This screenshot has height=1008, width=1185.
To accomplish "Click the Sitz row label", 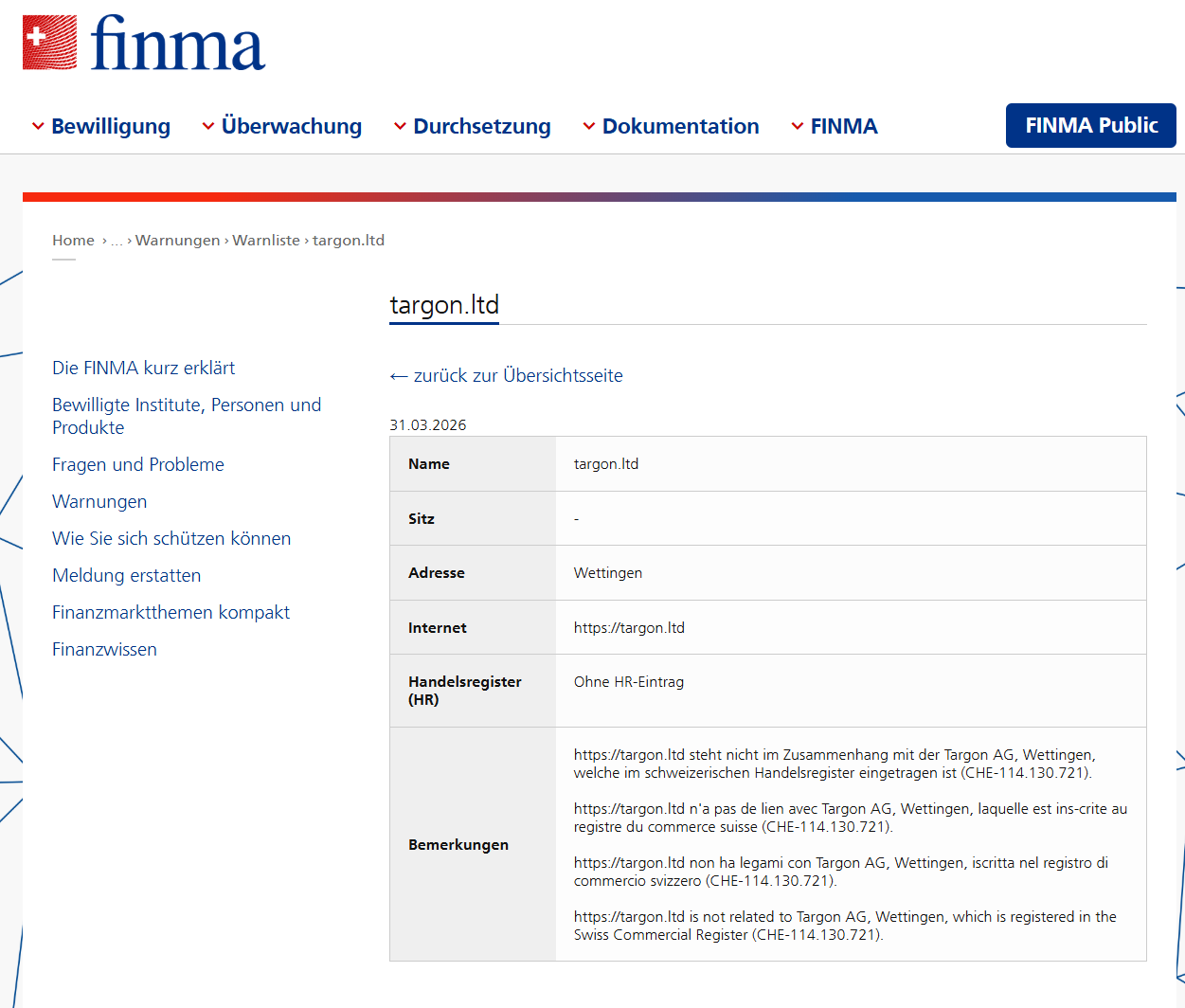I will point(422,518).
